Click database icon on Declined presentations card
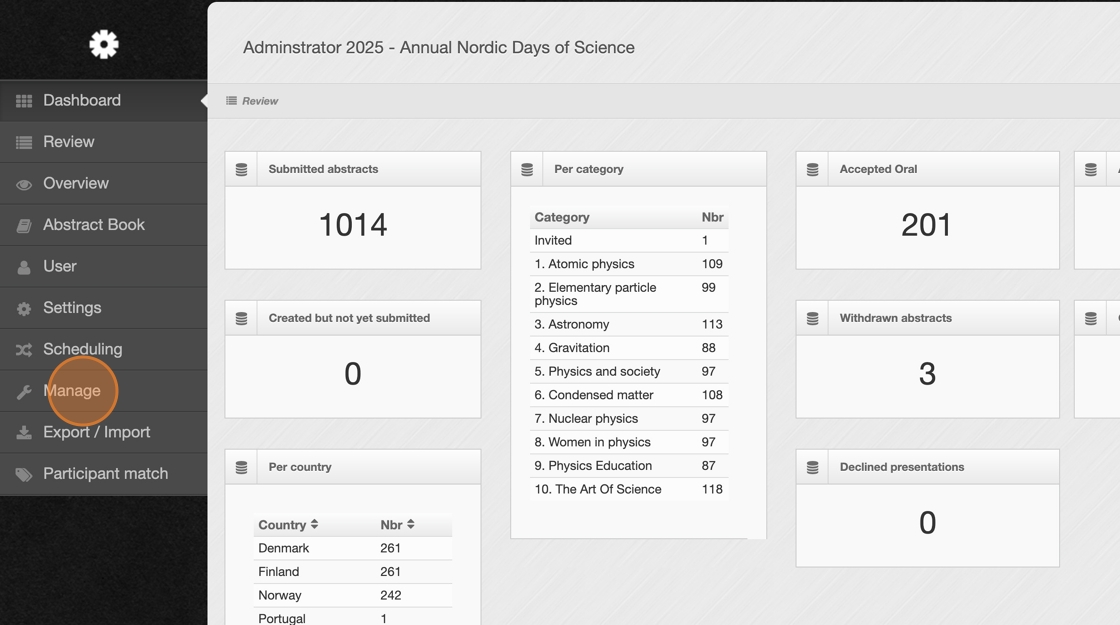Screen dimensions: 1120x625 tap(812, 467)
